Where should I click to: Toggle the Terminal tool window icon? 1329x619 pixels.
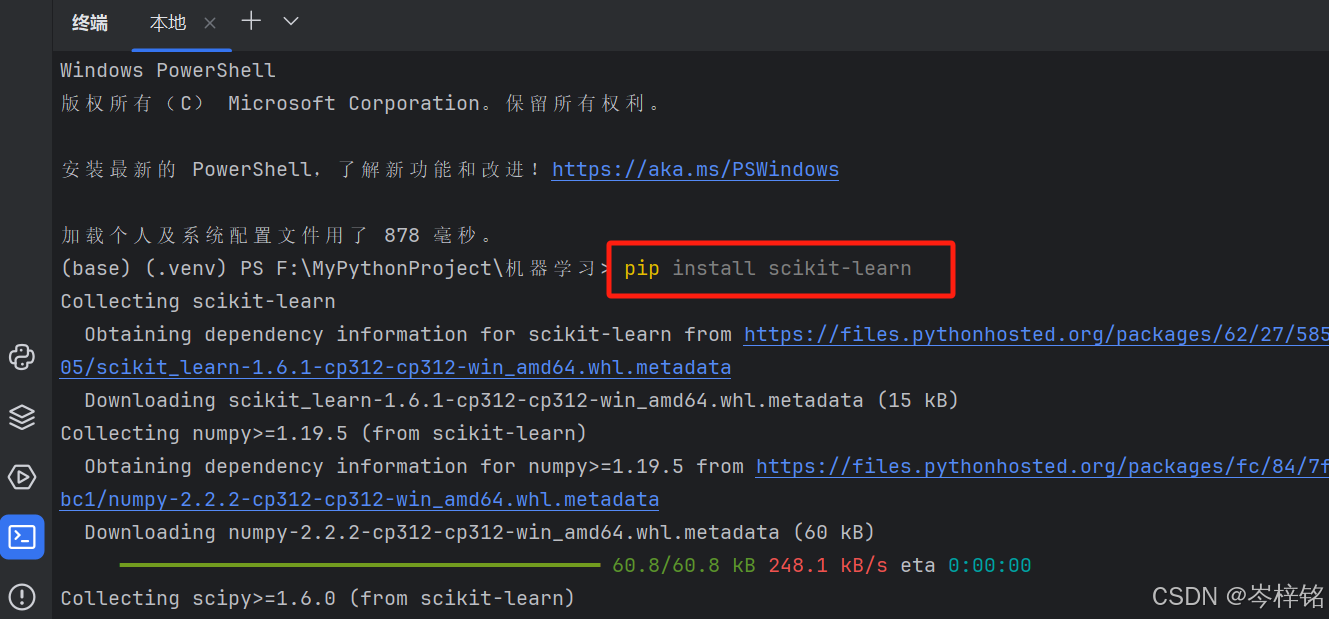[x=22, y=537]
